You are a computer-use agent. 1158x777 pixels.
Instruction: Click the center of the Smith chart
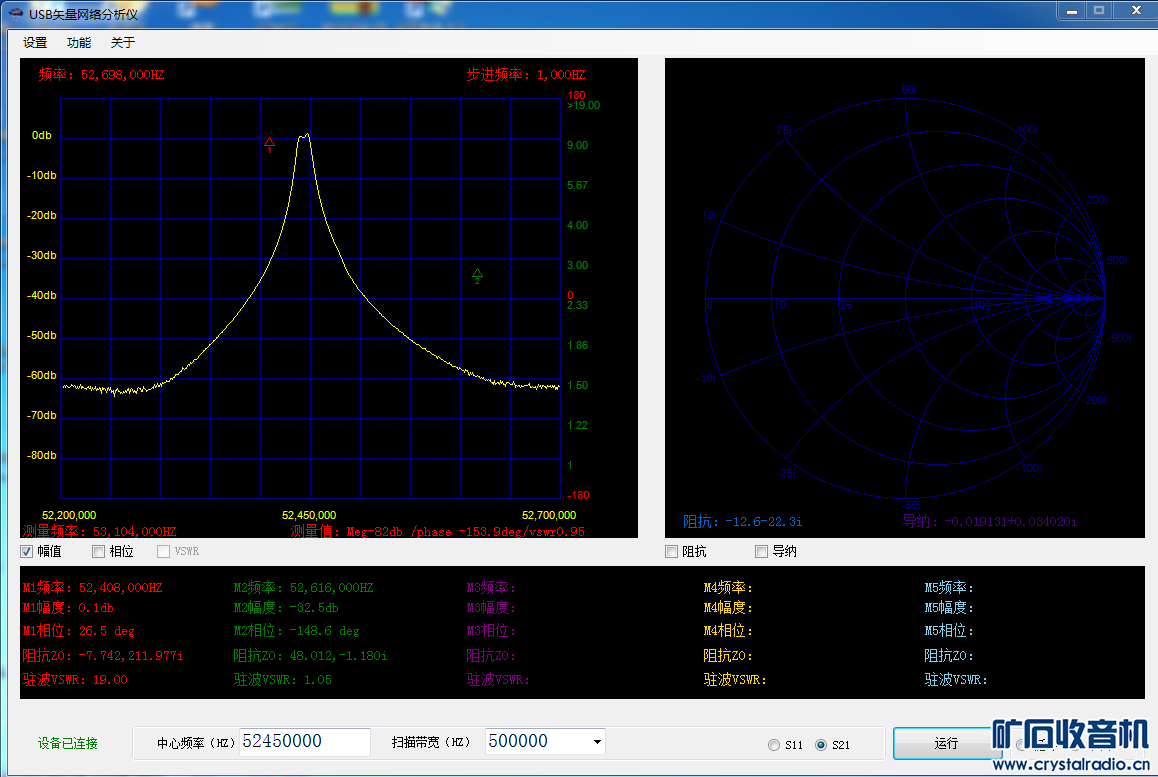point(905,298)
